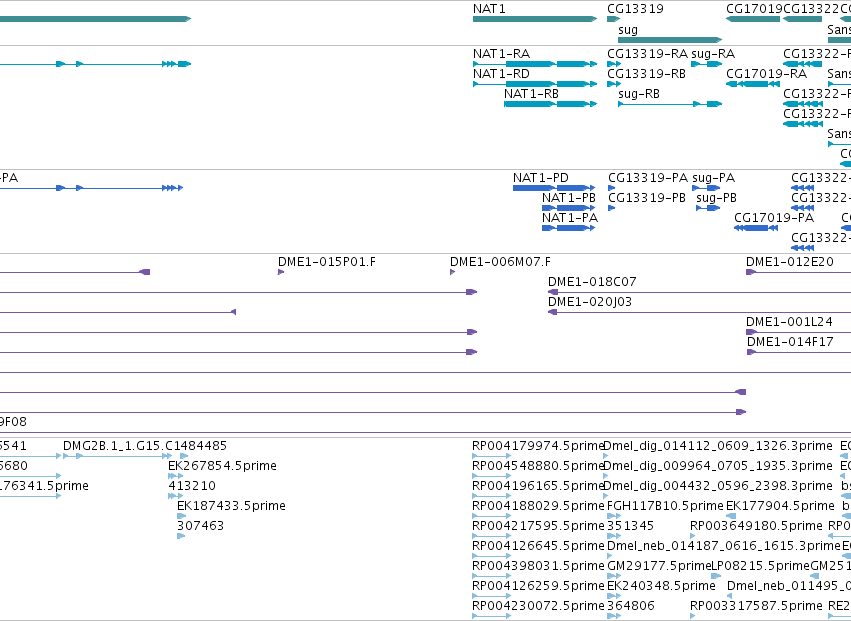The image size is (851, 621).
Task: Click the EK177904.5prime EST label
Action: pos(780,506)
